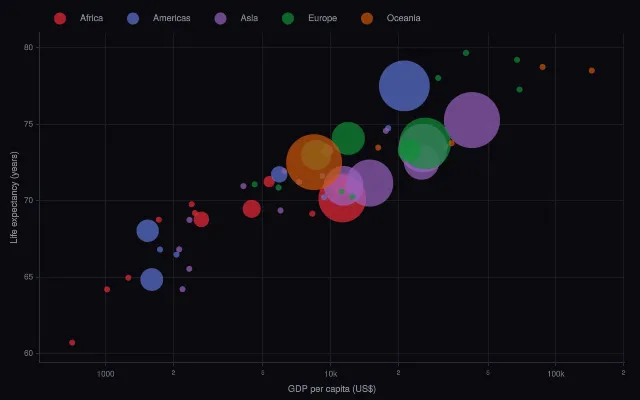
Task: Toggle the Europe legend entry
Action: [310, 18]
